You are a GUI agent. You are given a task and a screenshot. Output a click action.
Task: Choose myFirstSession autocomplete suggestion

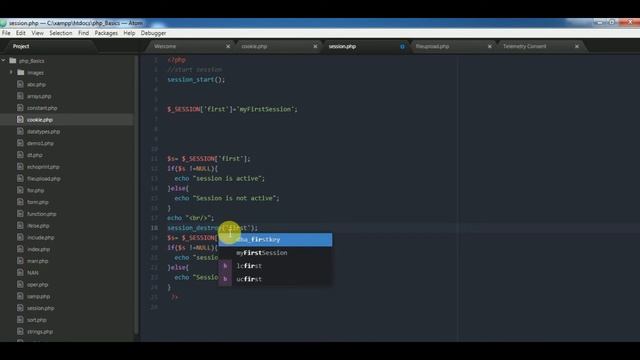pyautogui.click(x=276, y=253)
